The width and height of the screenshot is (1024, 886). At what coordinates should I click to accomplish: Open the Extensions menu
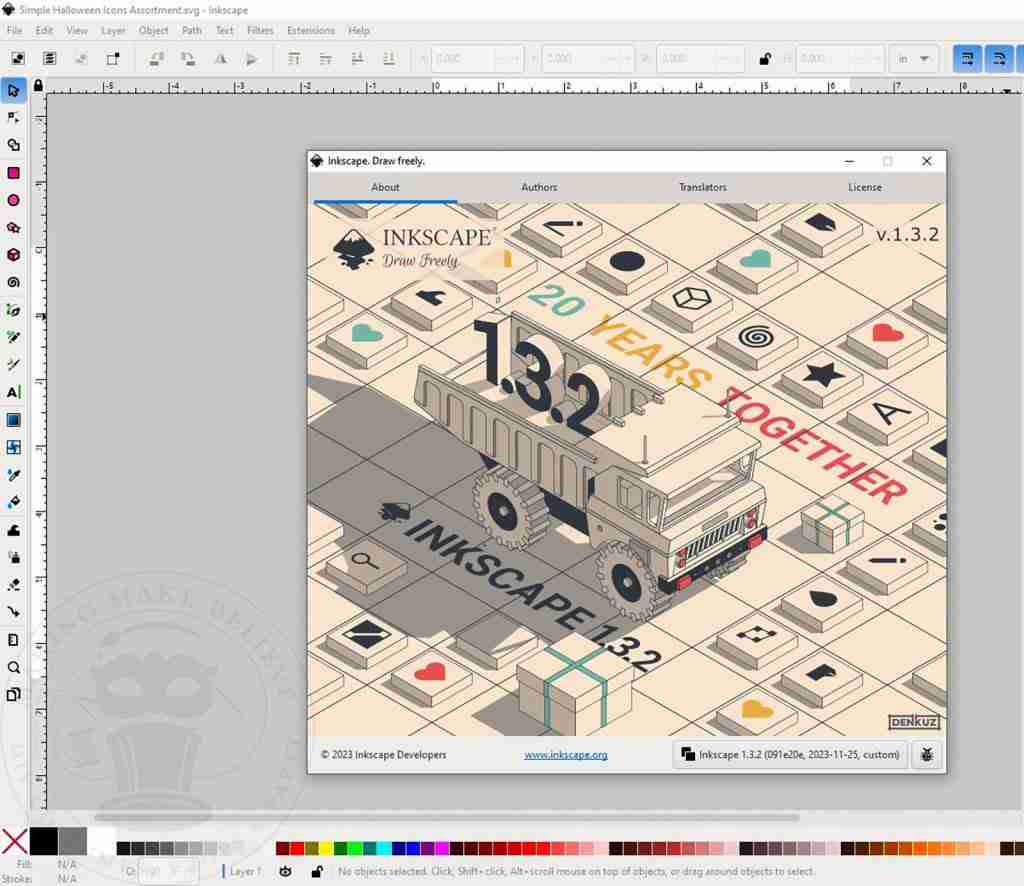(310, 30)
